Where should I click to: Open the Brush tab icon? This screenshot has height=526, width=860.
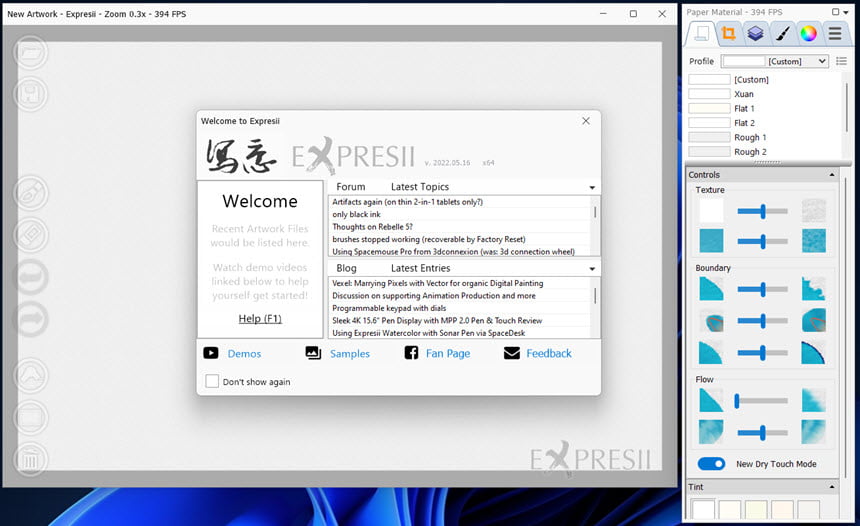pos(782,33)
